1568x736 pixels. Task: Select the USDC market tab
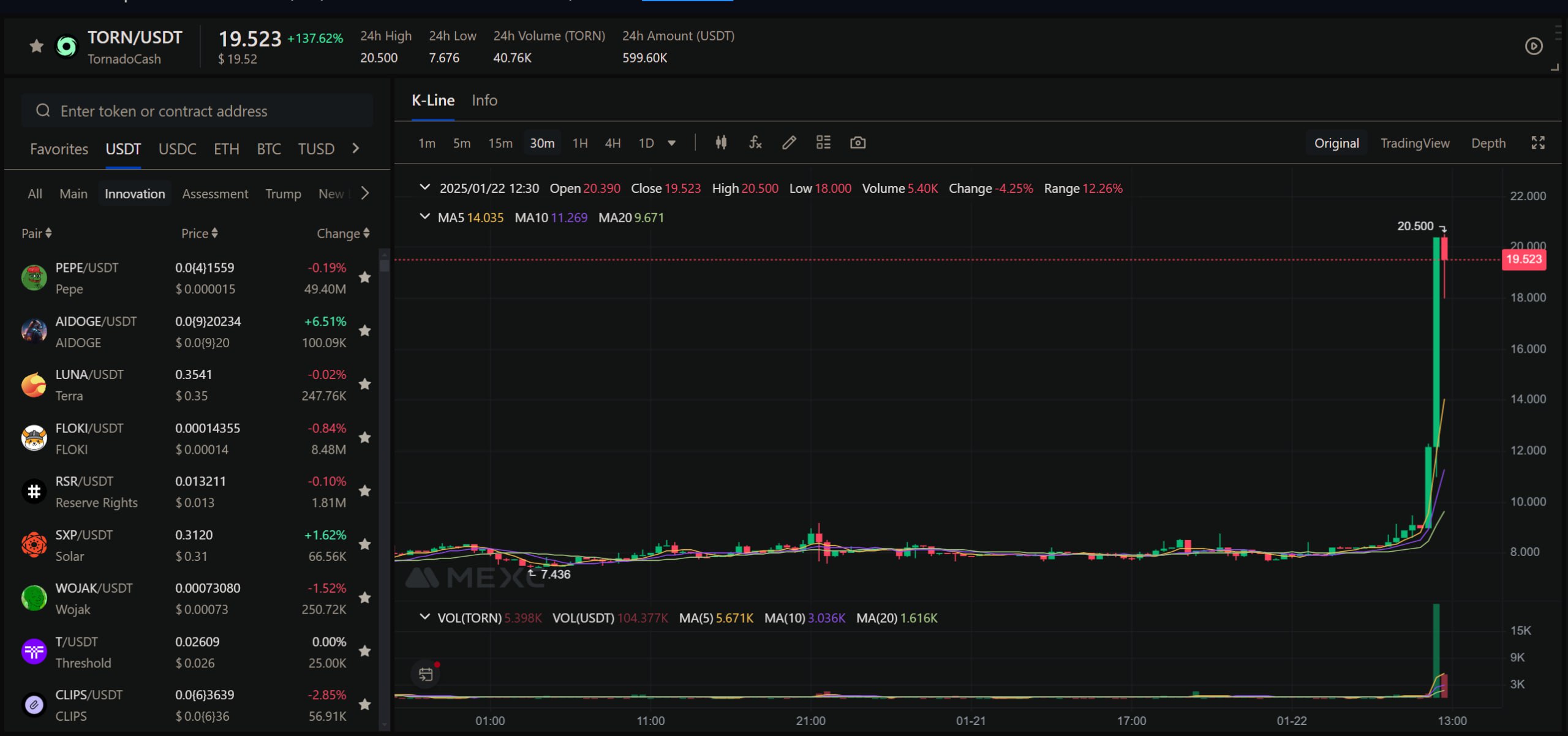pos(178,149)
